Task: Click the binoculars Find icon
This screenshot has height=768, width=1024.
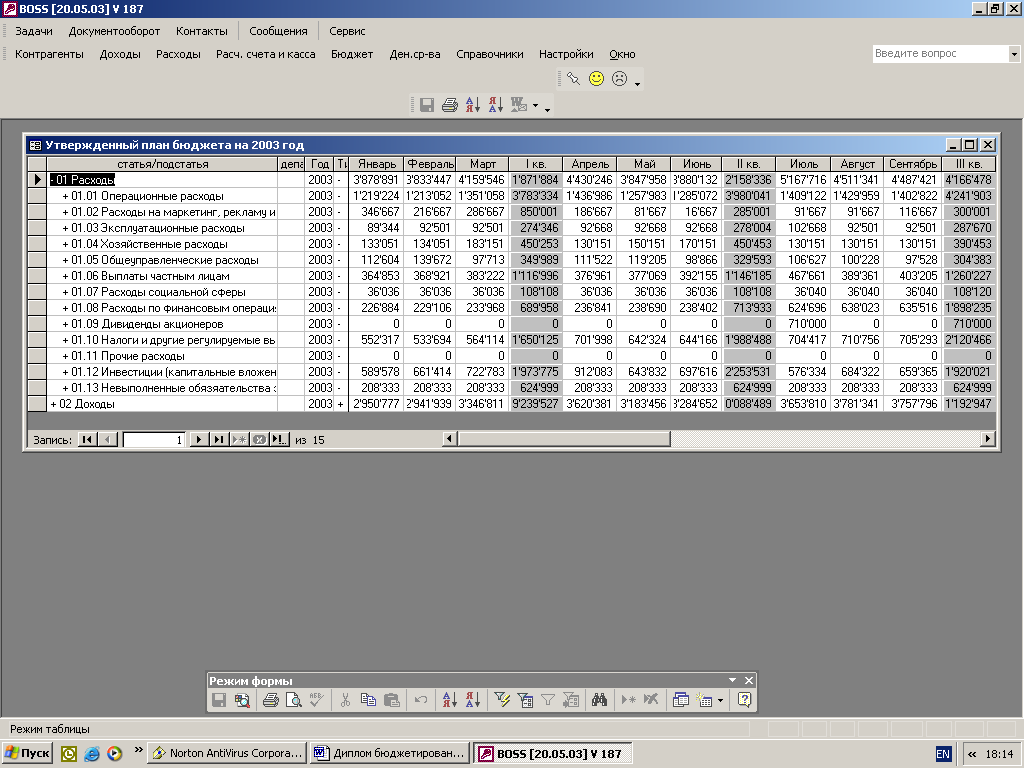Action: tap(600, 701)
